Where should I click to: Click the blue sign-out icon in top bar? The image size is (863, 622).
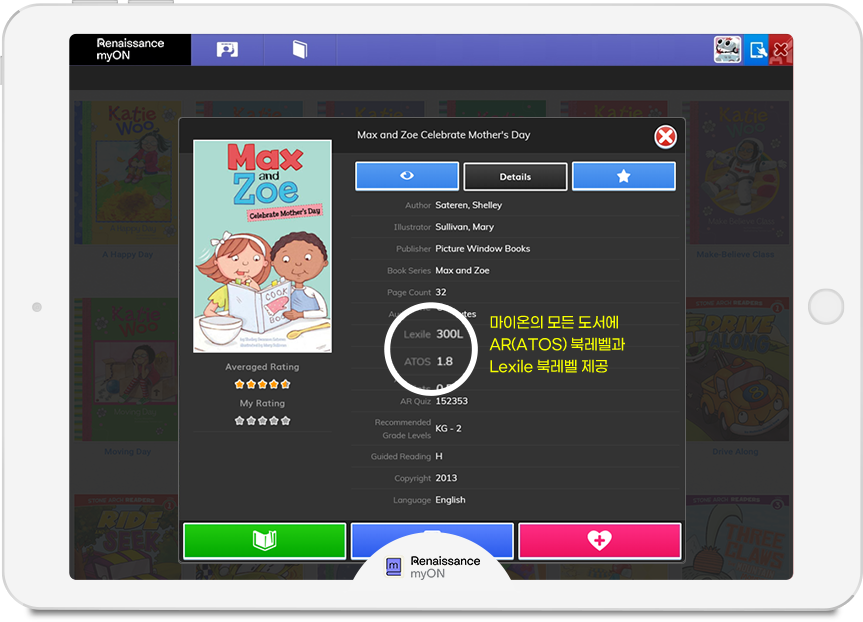point(758,50)
